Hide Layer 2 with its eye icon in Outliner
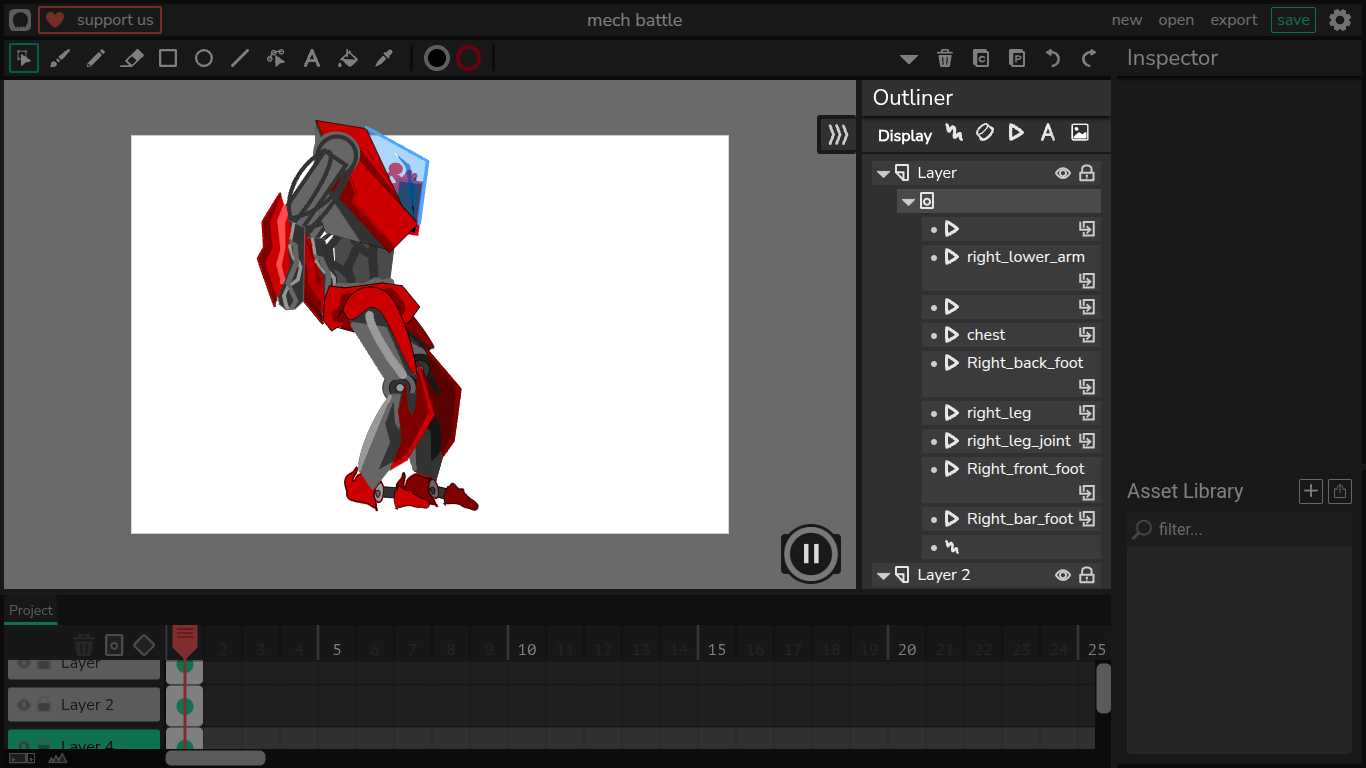 point(1063,575)
